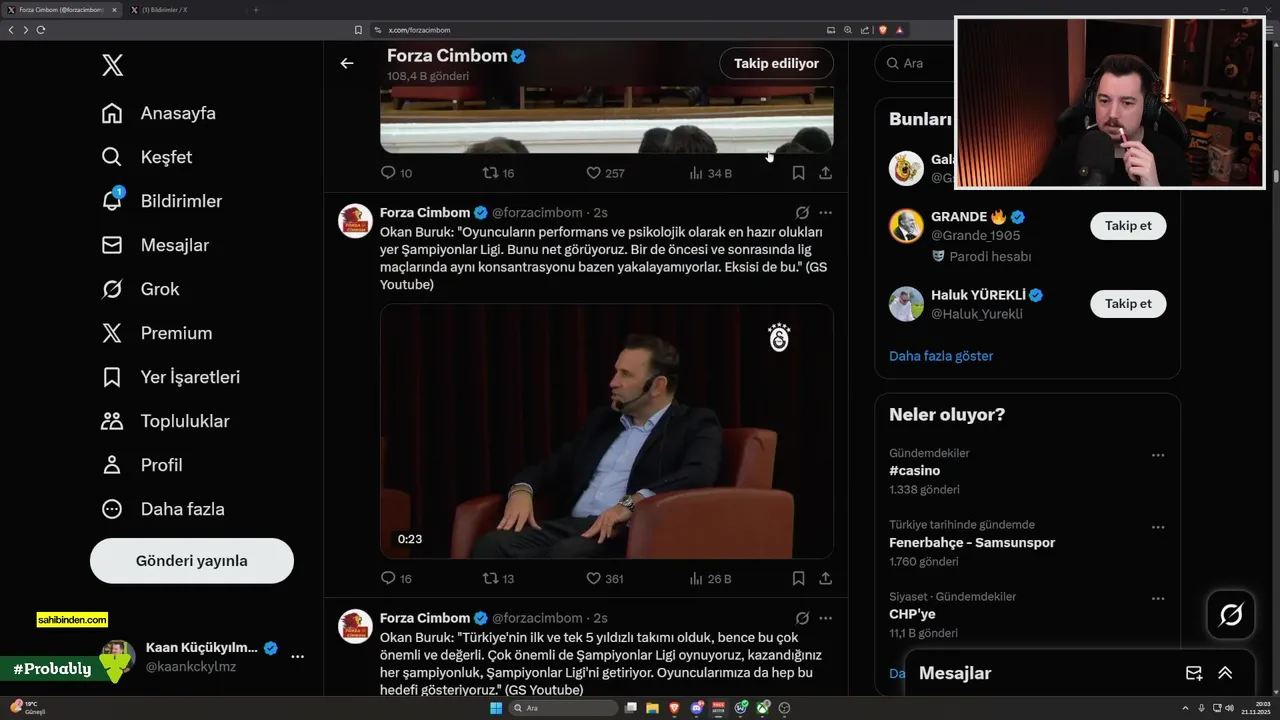Open Yer İşaretleri bookmarks
Image resolution: width=1280 pixels, height=720 pixels.
point(171,377)
